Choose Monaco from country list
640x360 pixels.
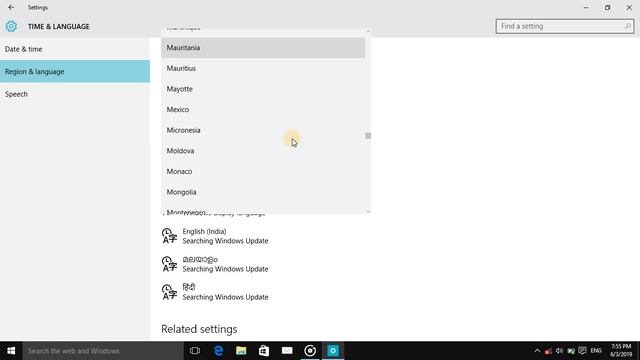[263, 171]
